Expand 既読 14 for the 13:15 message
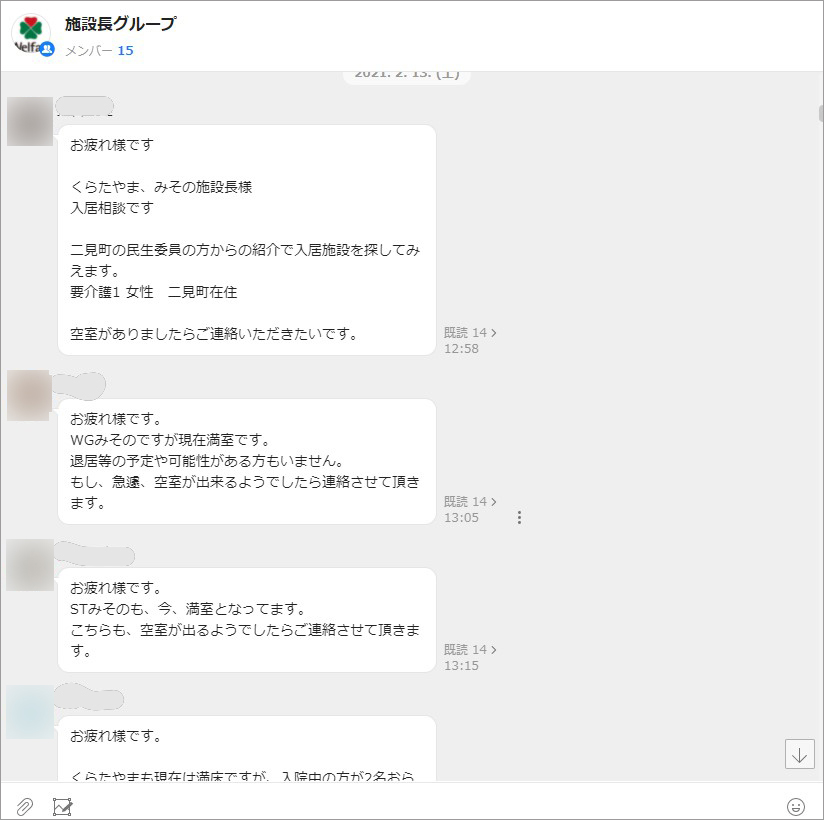The width and height of the screenshot is (824, 820). 470,650
